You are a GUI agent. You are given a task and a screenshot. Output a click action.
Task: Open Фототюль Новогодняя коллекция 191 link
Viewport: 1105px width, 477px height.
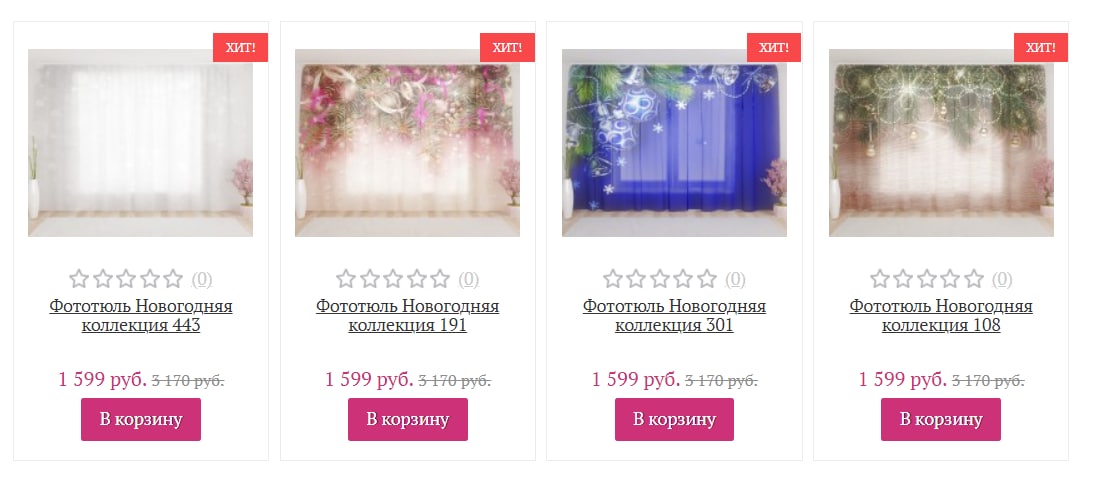point(407,316)
